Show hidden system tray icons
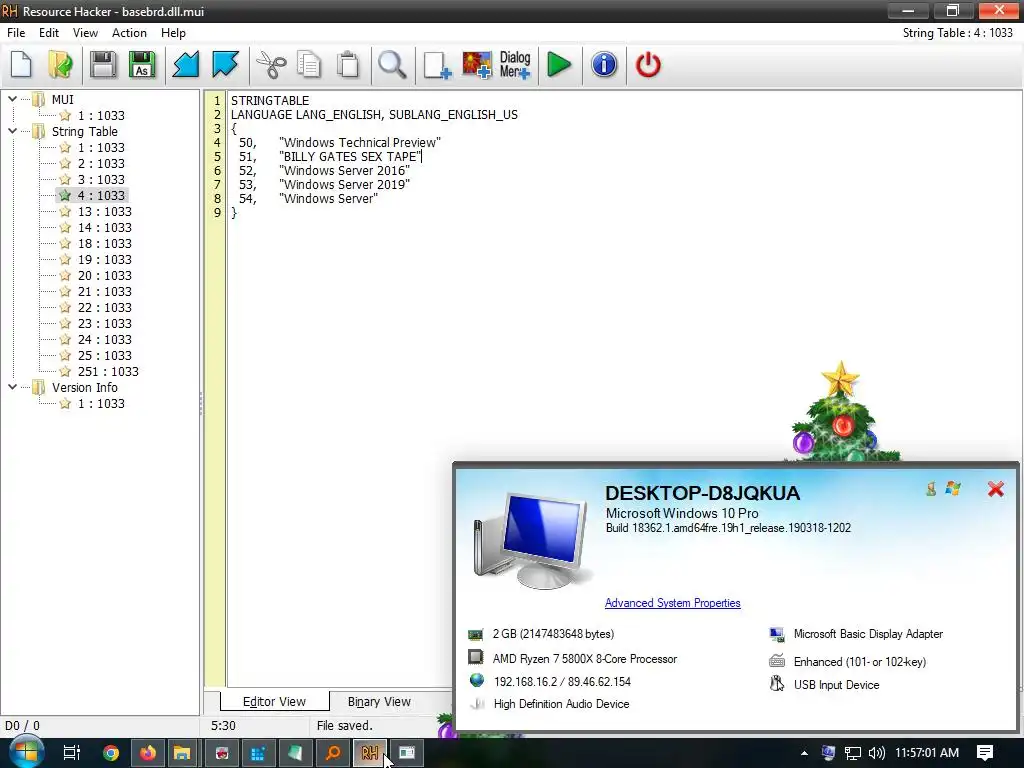Viewport: 1024px width, 768px height. point(804,753)
